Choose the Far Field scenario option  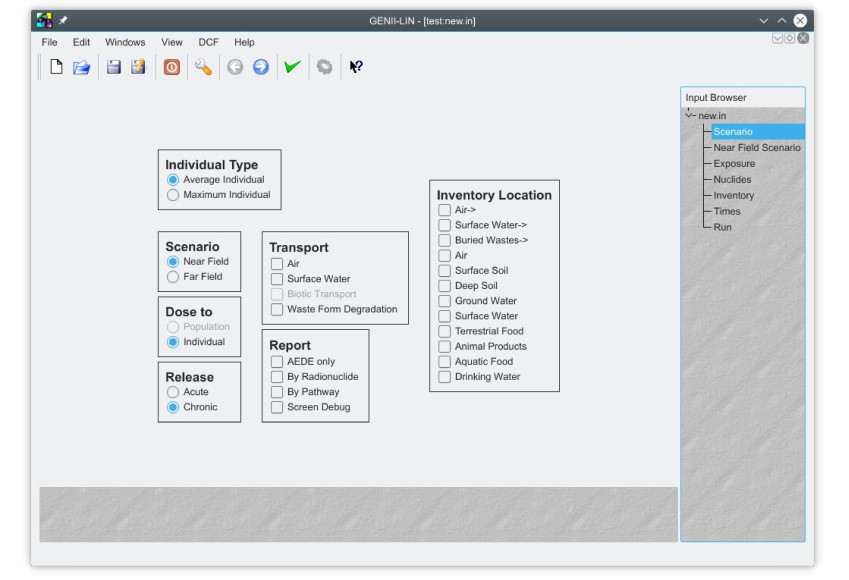click(x=173, y=277)
